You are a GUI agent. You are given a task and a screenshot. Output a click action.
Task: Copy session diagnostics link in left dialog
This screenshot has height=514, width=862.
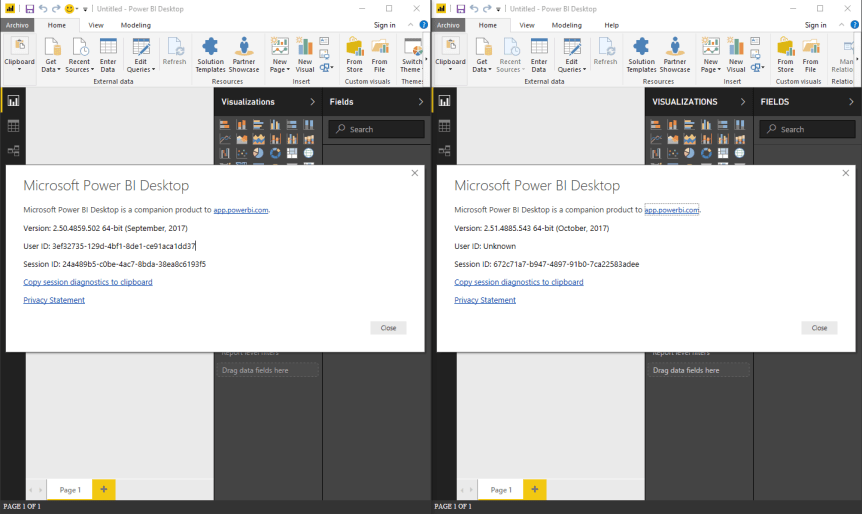pyautogui.click(x=88, y=282)
